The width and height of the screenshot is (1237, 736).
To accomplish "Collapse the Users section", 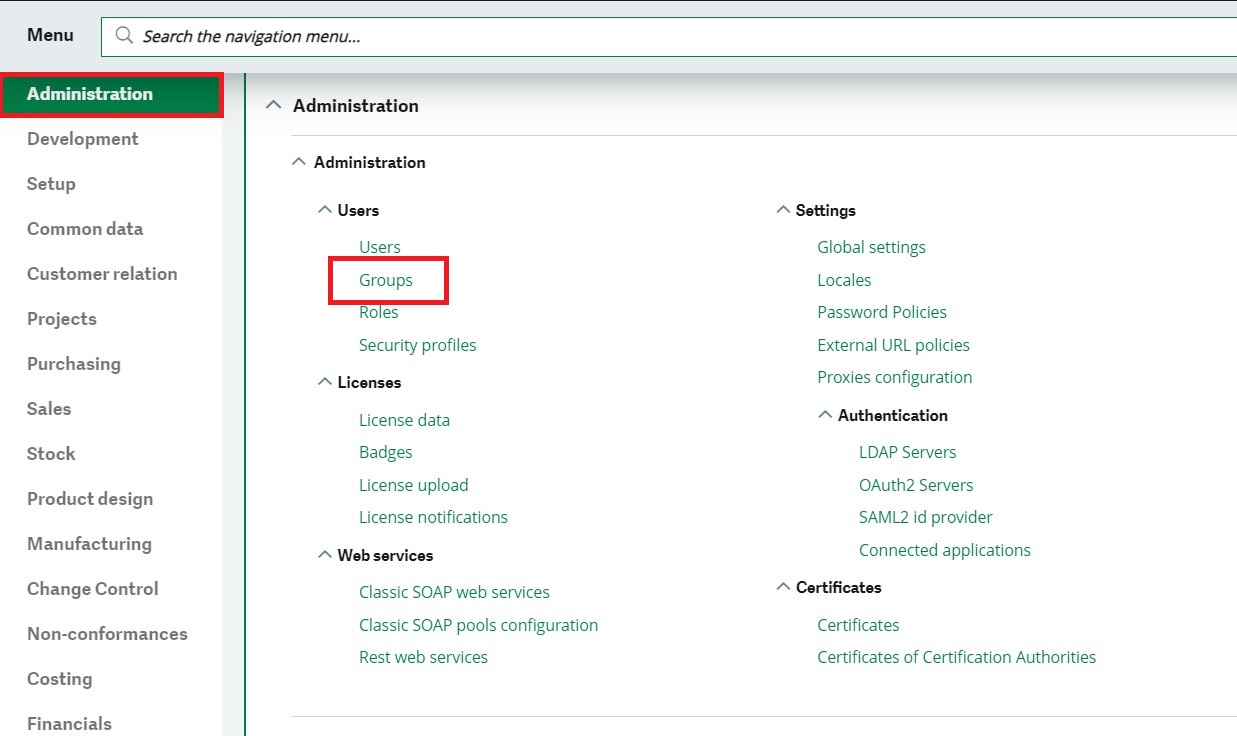I will click(x=324, y=209).
